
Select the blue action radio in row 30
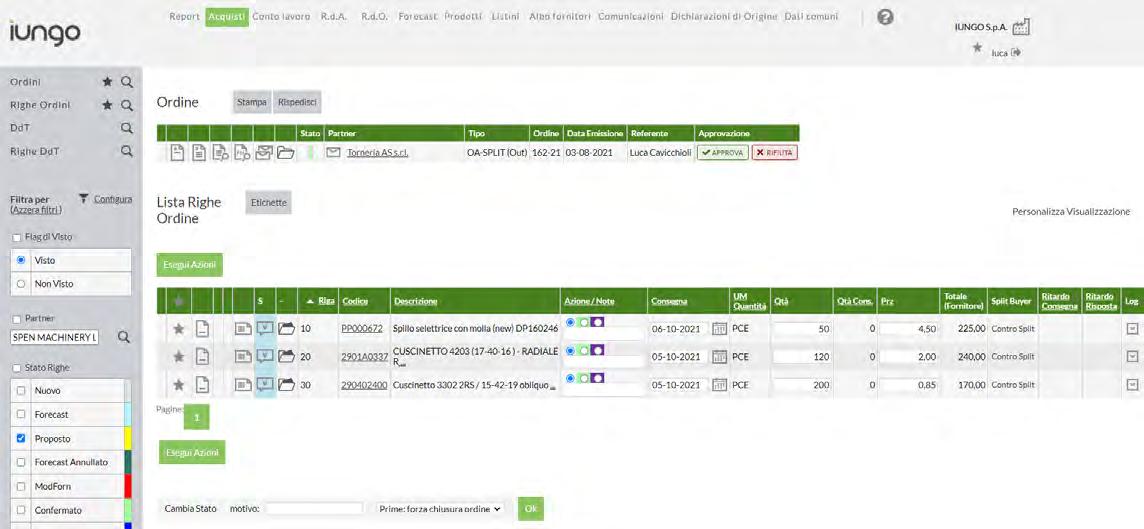[571, 378]
